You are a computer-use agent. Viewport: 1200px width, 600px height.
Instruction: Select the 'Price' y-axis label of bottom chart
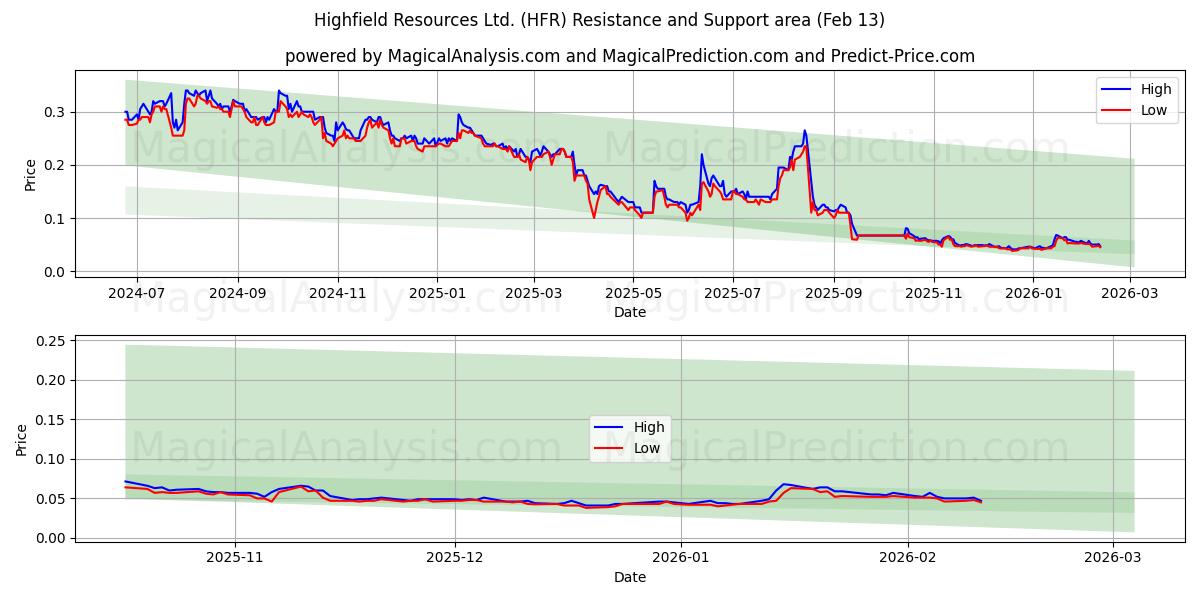point(22,439)
